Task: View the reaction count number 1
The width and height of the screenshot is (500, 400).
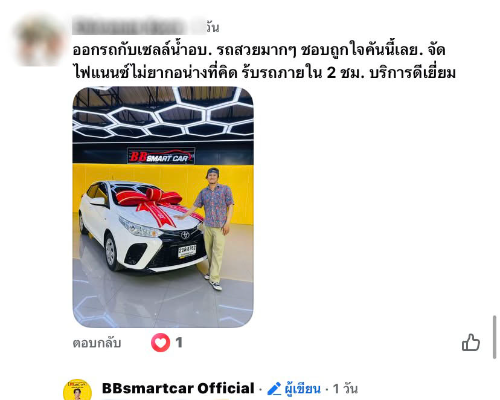Action: click(x=179, y=342)
